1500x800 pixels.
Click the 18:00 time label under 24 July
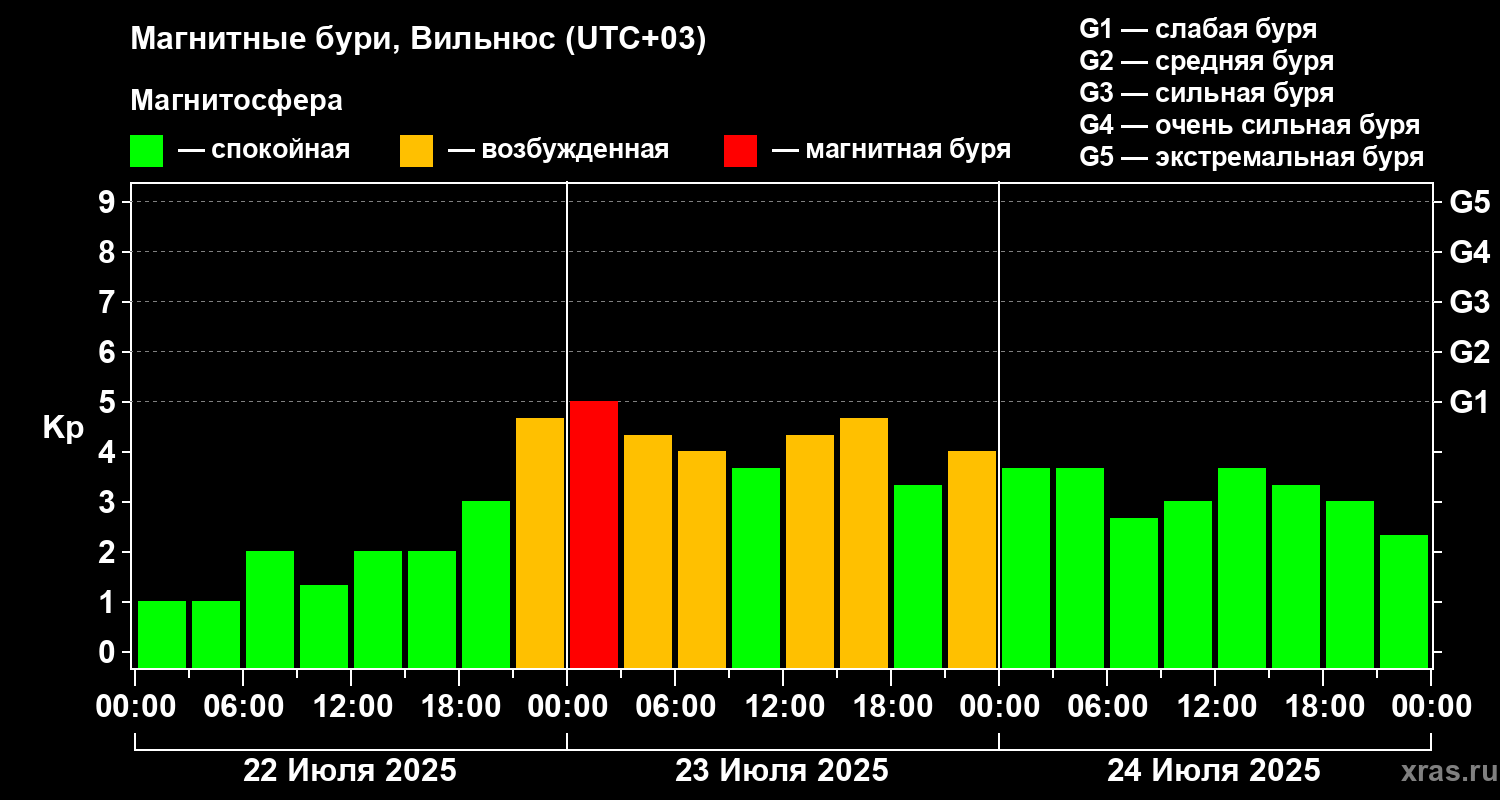click(1324, 707)
